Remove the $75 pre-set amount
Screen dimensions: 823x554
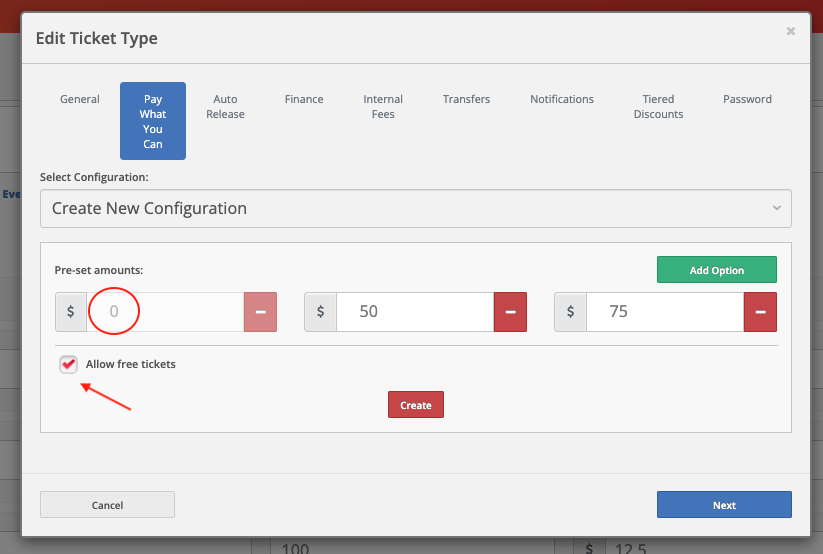760,312
